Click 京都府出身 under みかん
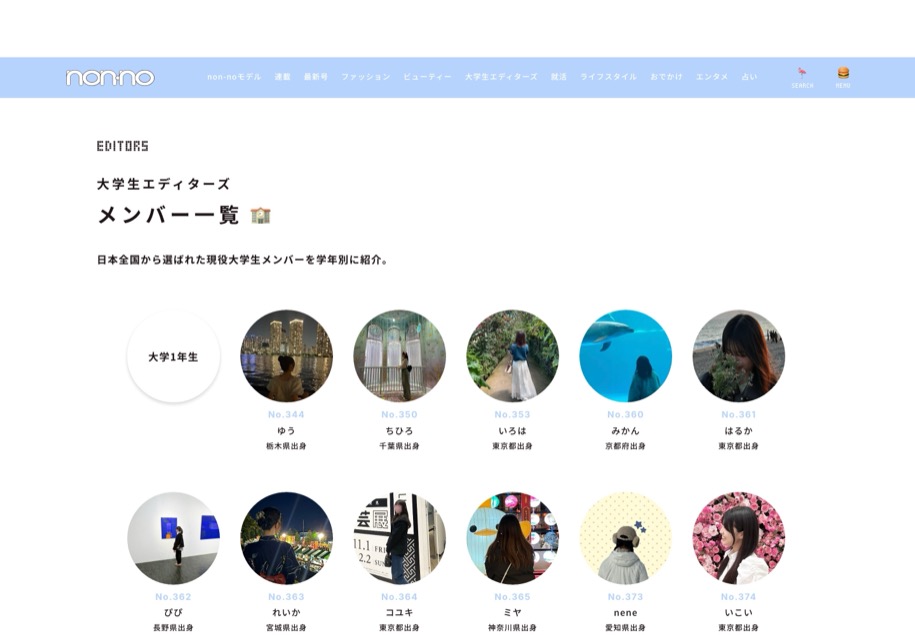Screen dimensions: 915x635 (x=626, y=446)
